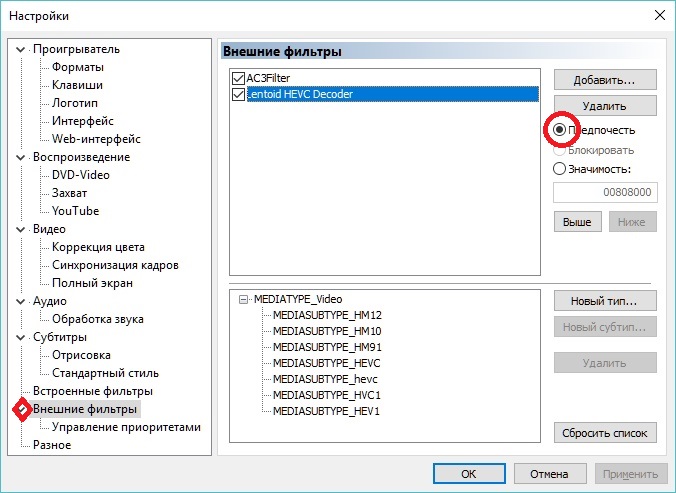This screenshot has width=676, height=493.
Task: Open the Встроенные фильтры page
Action: (93, 391)
